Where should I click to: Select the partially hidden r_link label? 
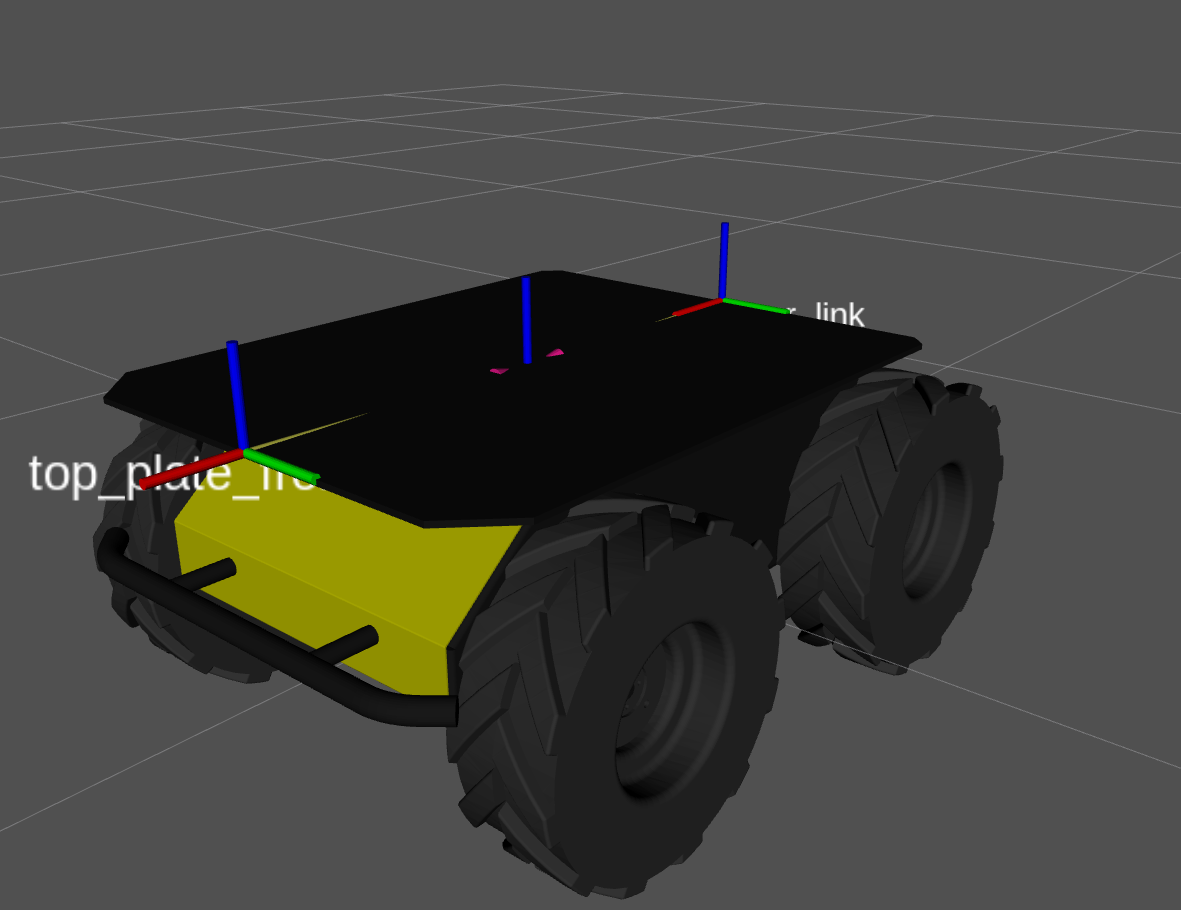click(x=825, y=316)
